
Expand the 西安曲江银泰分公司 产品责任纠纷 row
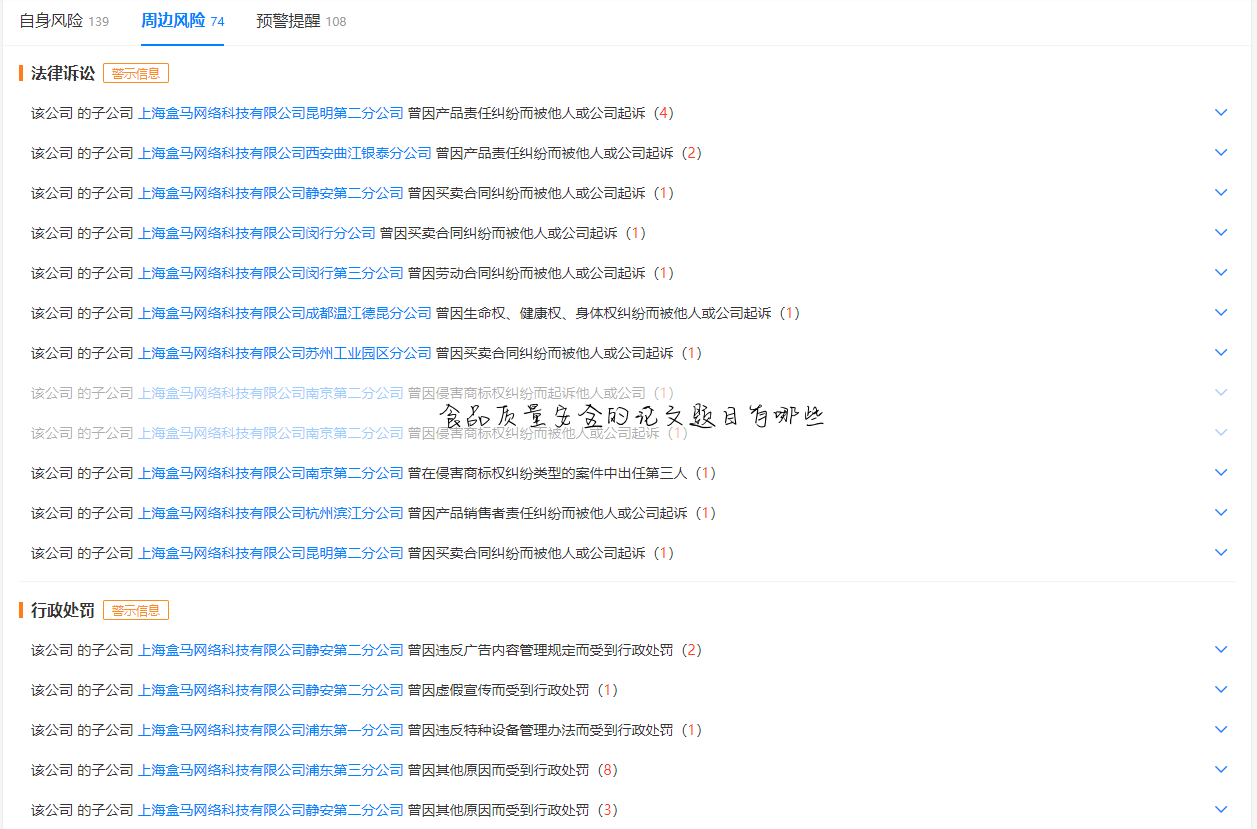(x=1221, y=153)
